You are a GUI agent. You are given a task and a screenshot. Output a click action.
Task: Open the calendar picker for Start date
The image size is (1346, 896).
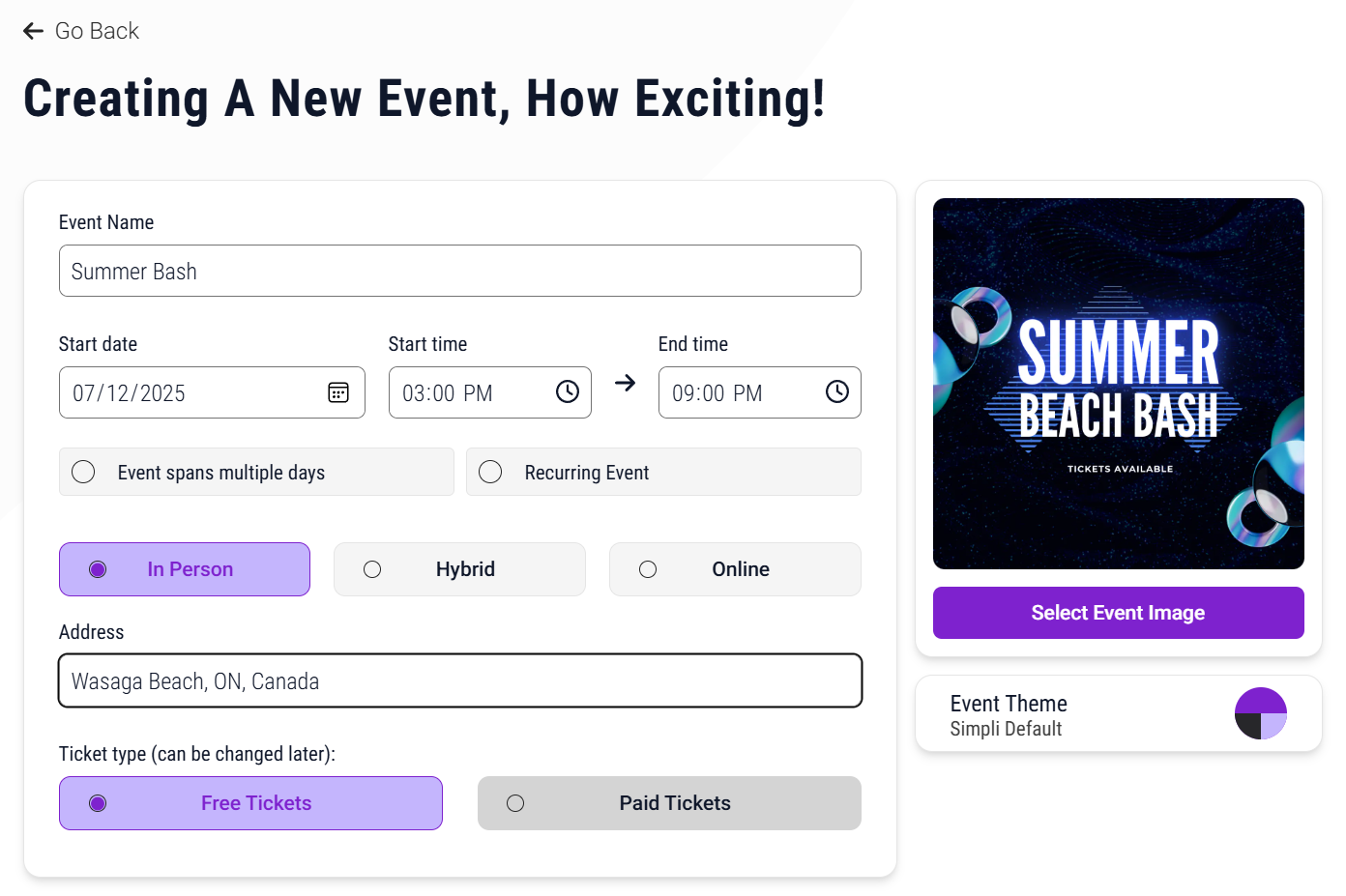tap(338, 392)
